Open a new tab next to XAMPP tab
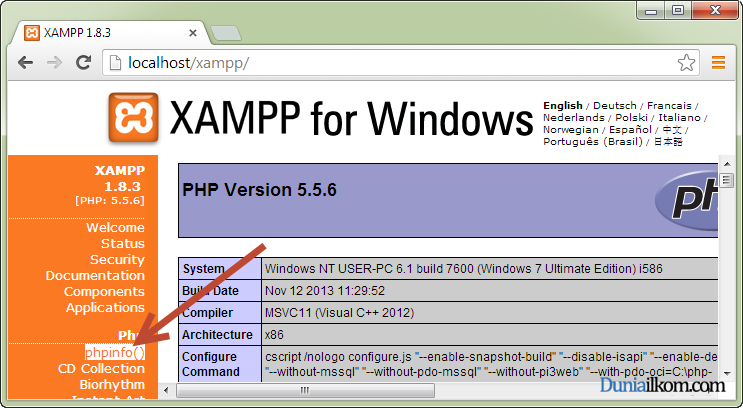The width and height of the screenshot is (743, 408). pos(226,33)
